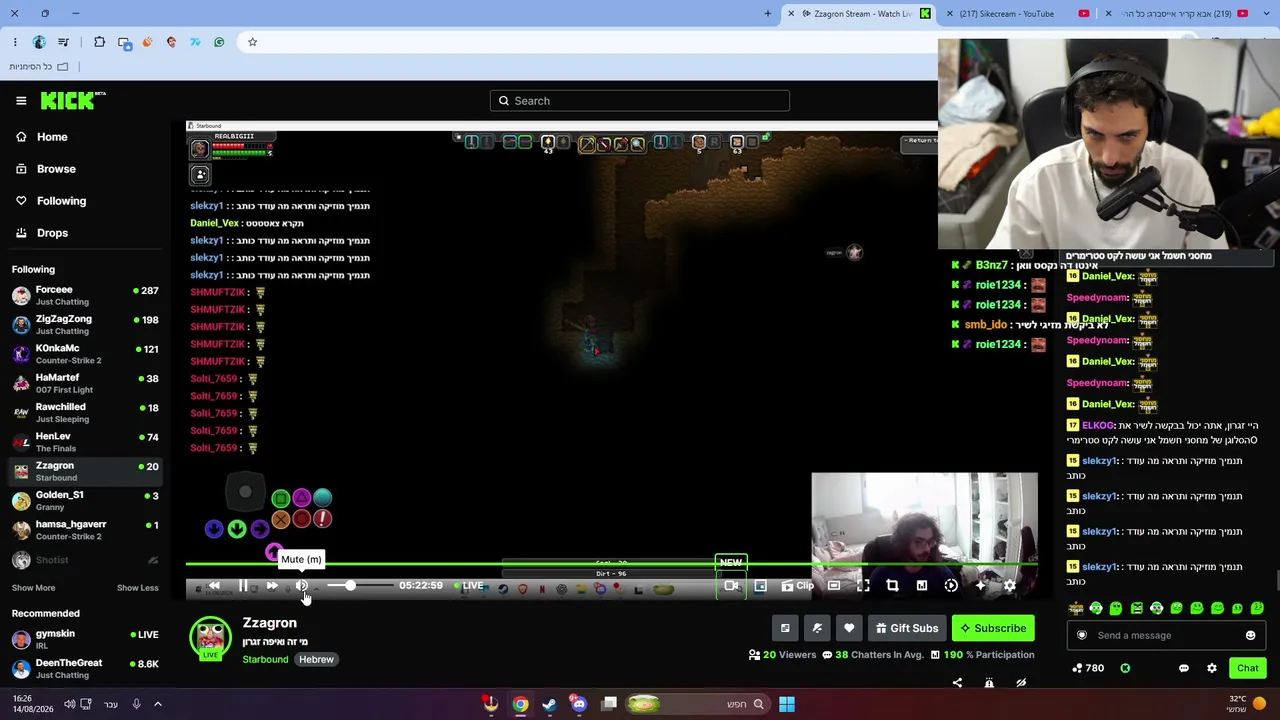
Task: Mute the stream volume
Action: [301, 586]
